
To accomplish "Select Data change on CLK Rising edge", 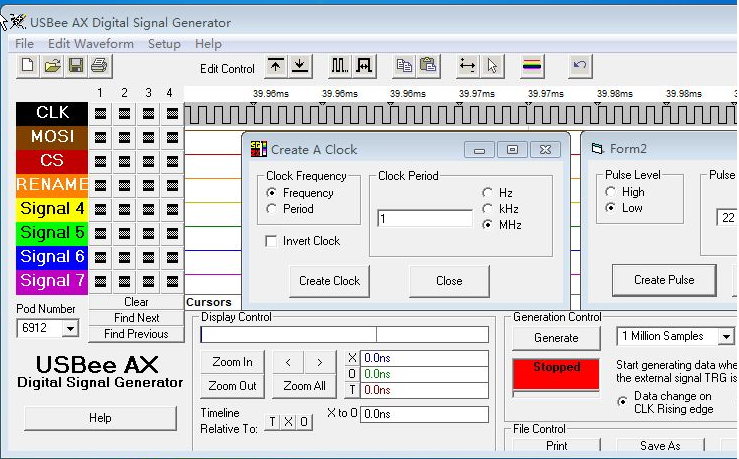I will point(623,402).
